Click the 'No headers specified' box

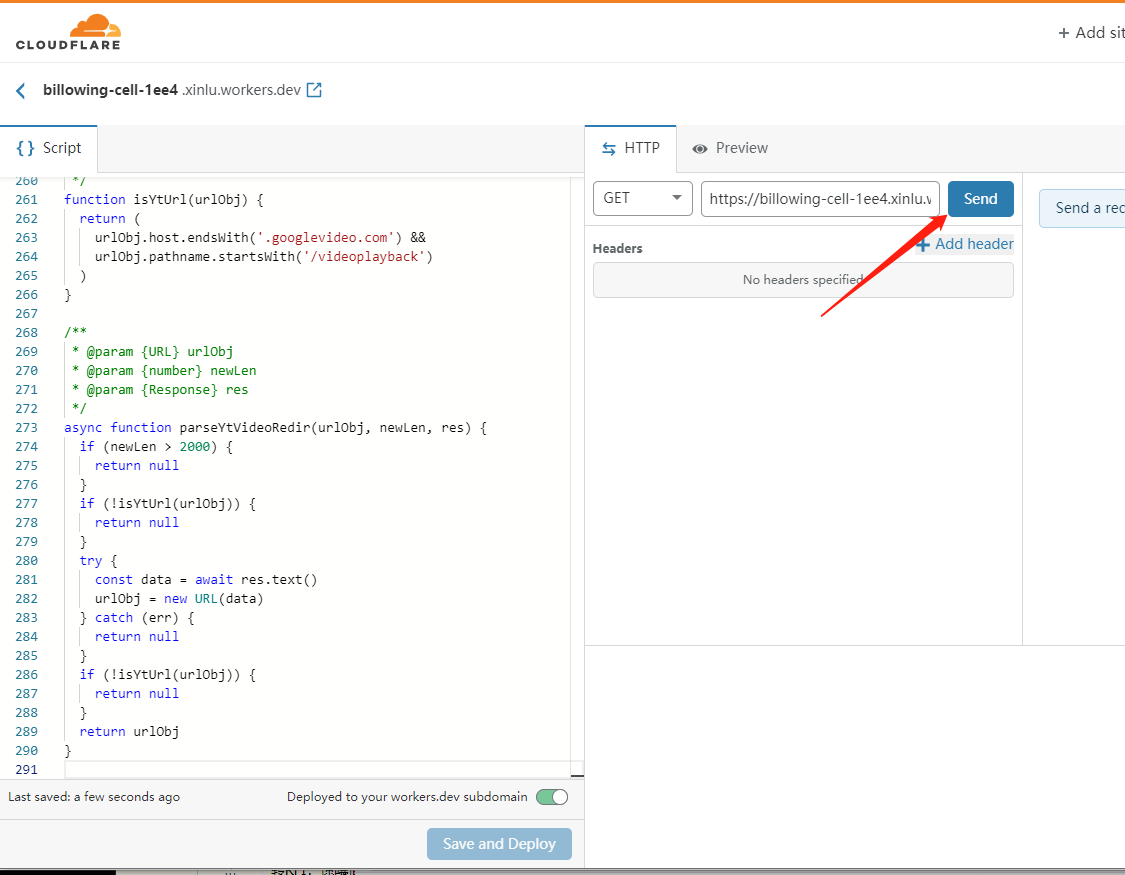pyautogui.click(x=803, y=280)
